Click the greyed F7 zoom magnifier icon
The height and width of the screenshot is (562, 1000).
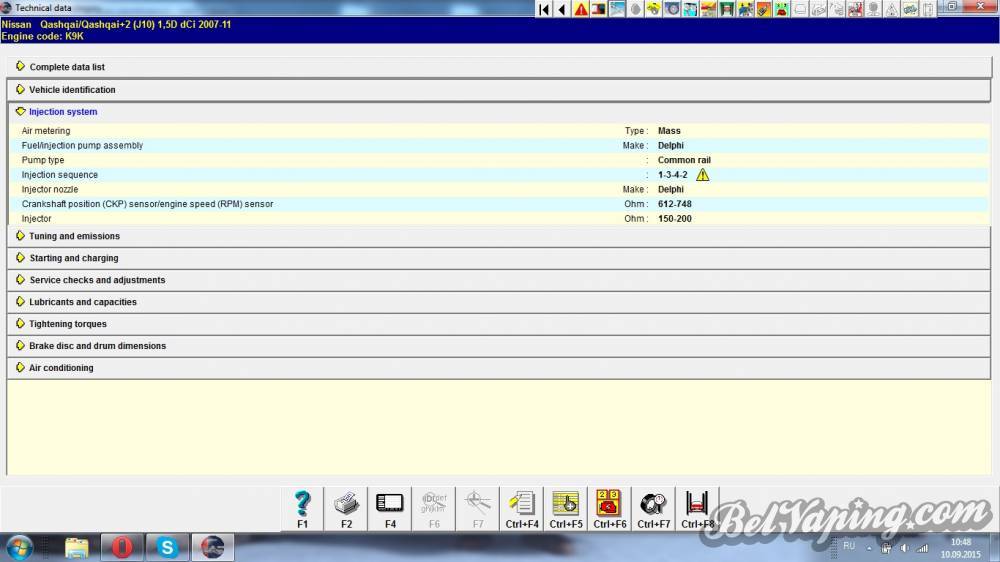click(478, 509)
